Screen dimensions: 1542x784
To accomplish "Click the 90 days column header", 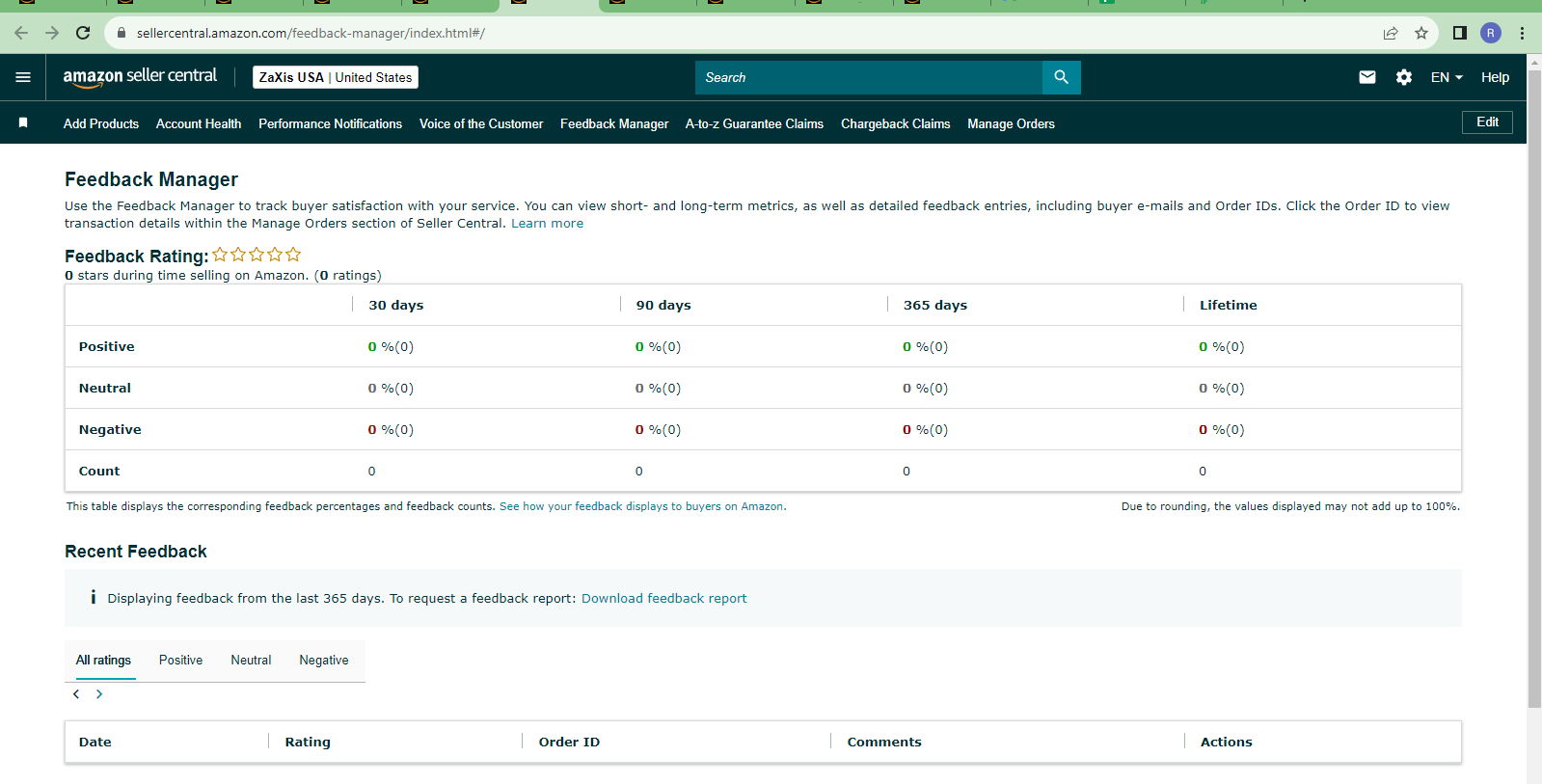I will pos(663,305).
